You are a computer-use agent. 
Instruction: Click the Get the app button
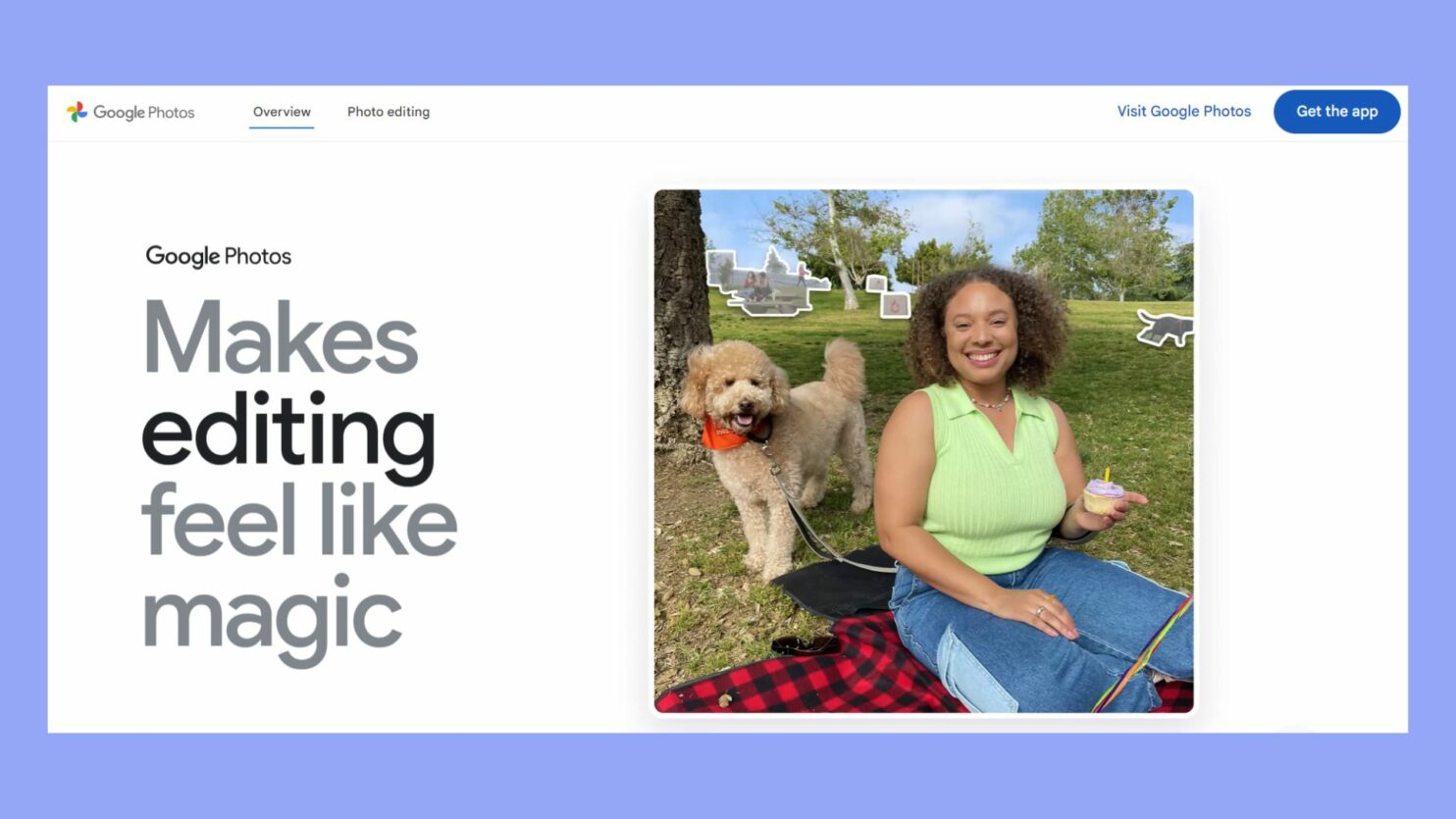click(x=1336, y=111)
